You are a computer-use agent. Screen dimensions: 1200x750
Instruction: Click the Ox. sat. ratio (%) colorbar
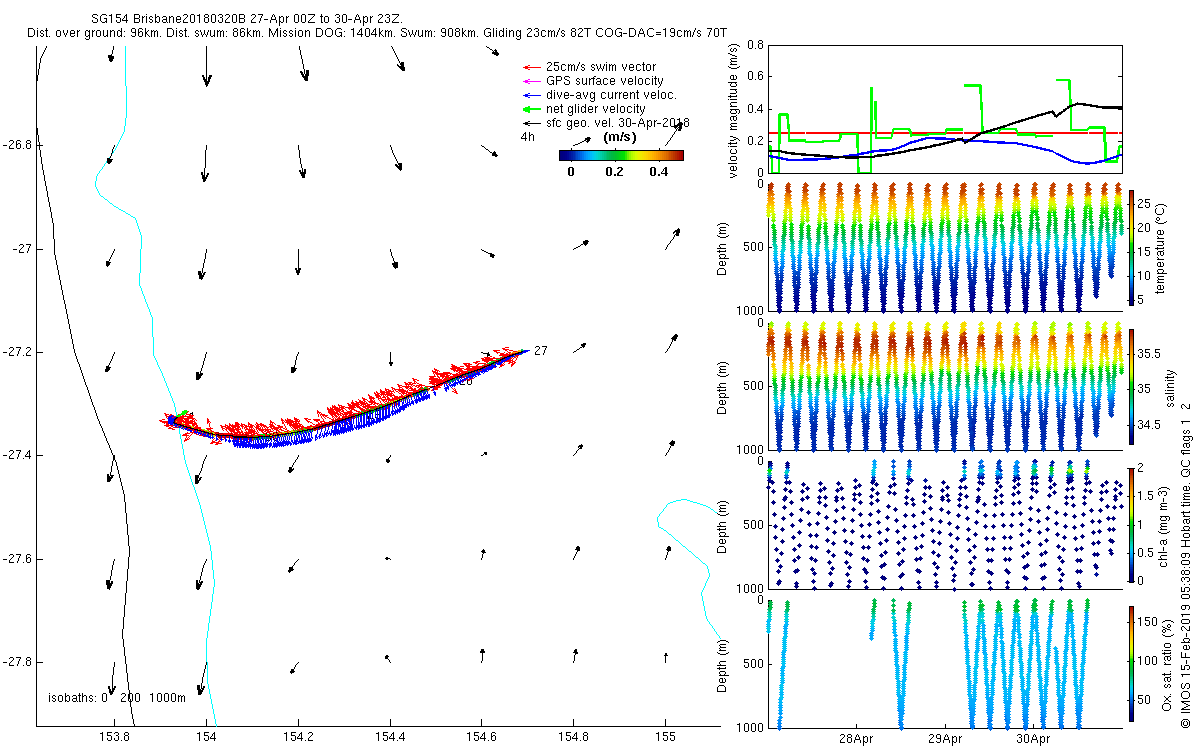(1131, 662)
